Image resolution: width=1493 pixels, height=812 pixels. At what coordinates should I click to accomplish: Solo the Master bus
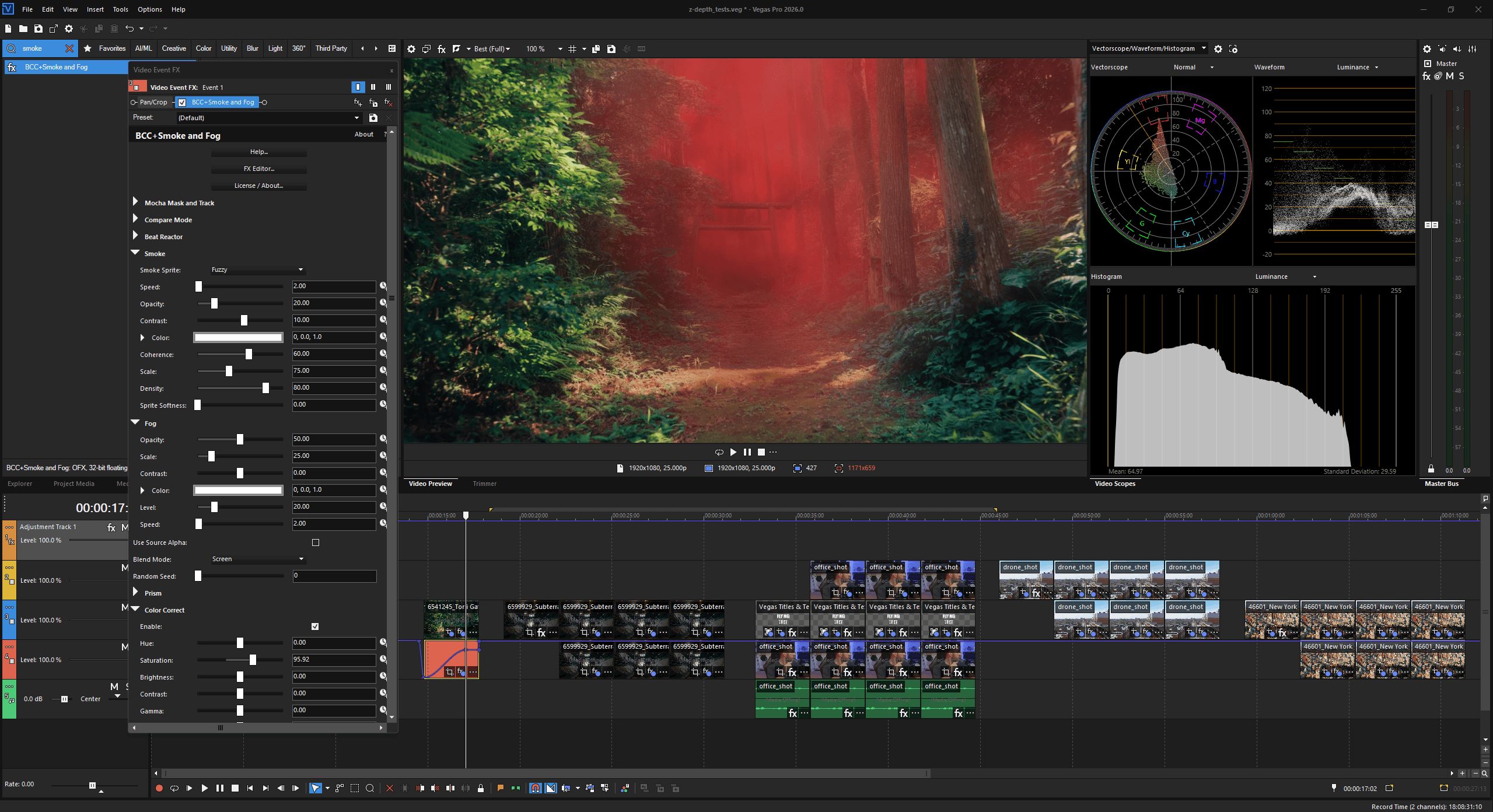pos(1461,76)
